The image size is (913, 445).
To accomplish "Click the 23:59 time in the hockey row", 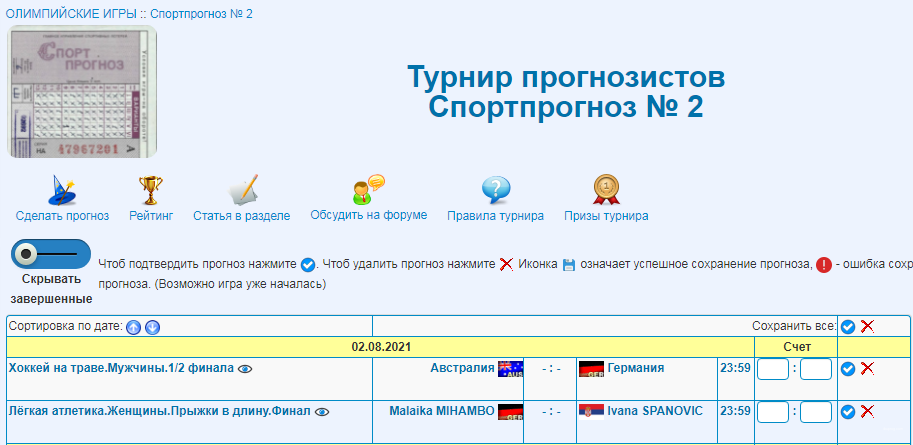I will 735,368.
